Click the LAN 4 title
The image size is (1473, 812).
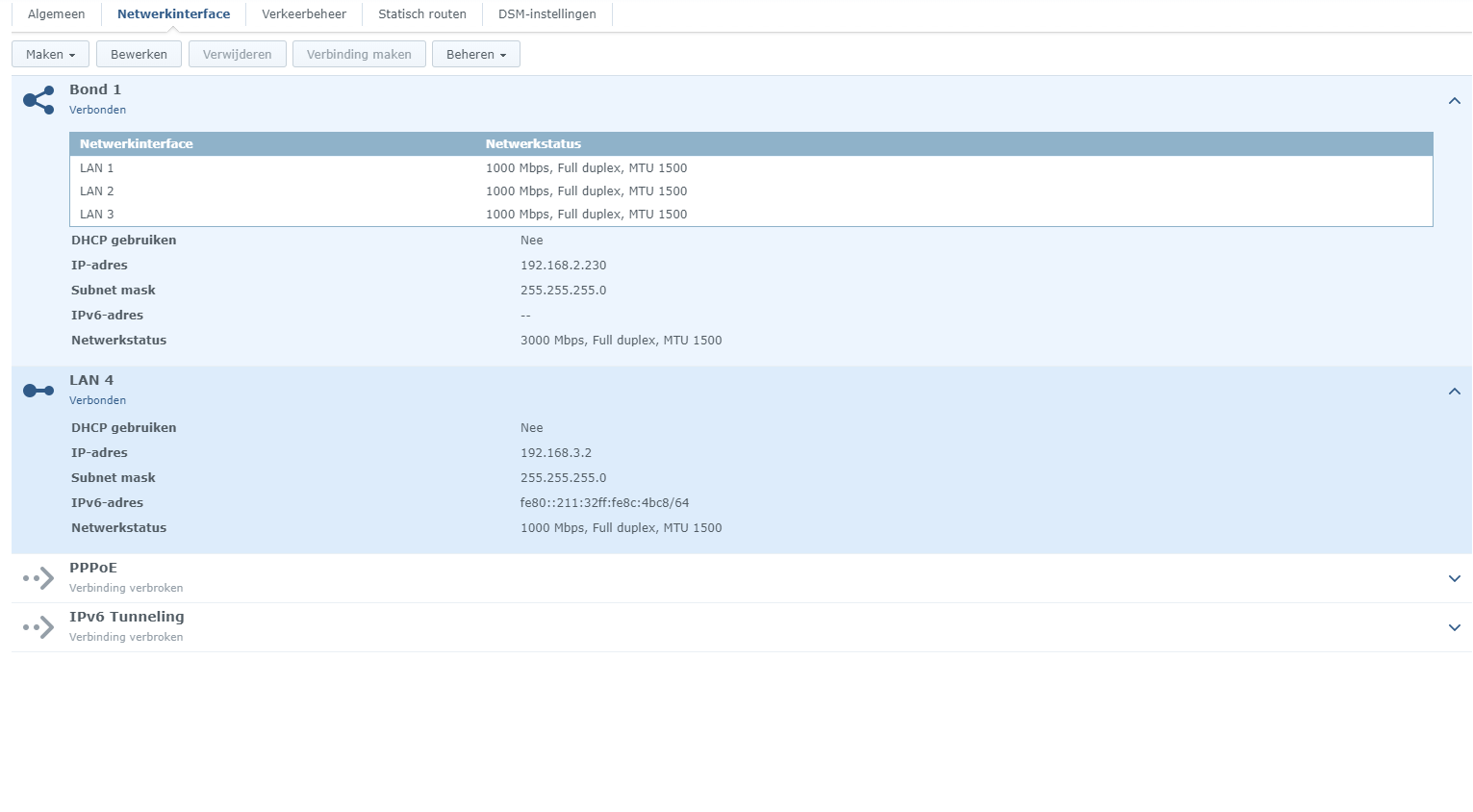(91, 380)
